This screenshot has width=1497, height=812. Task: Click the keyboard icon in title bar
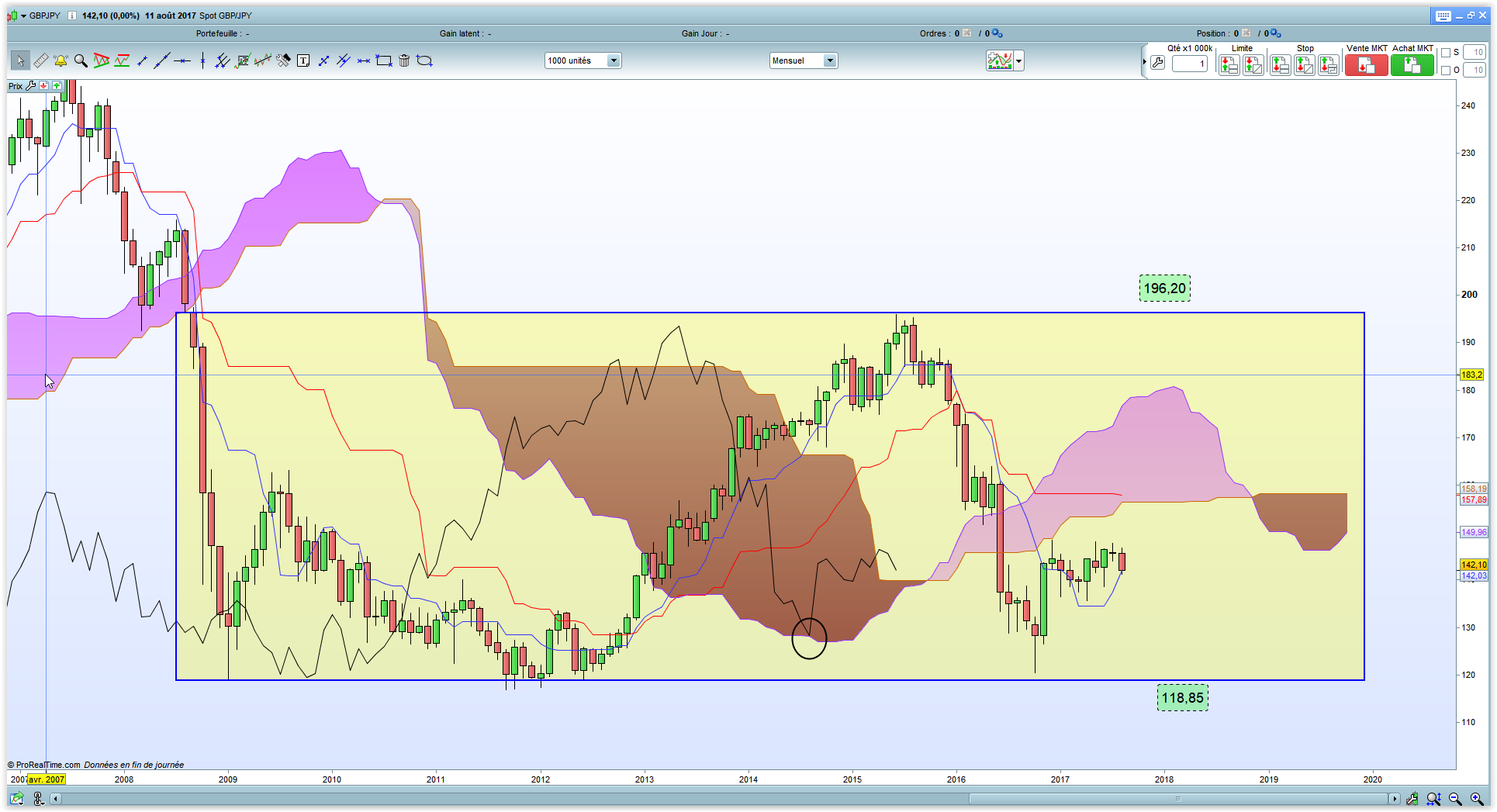pyautogui.click(x=1443, y=16)
